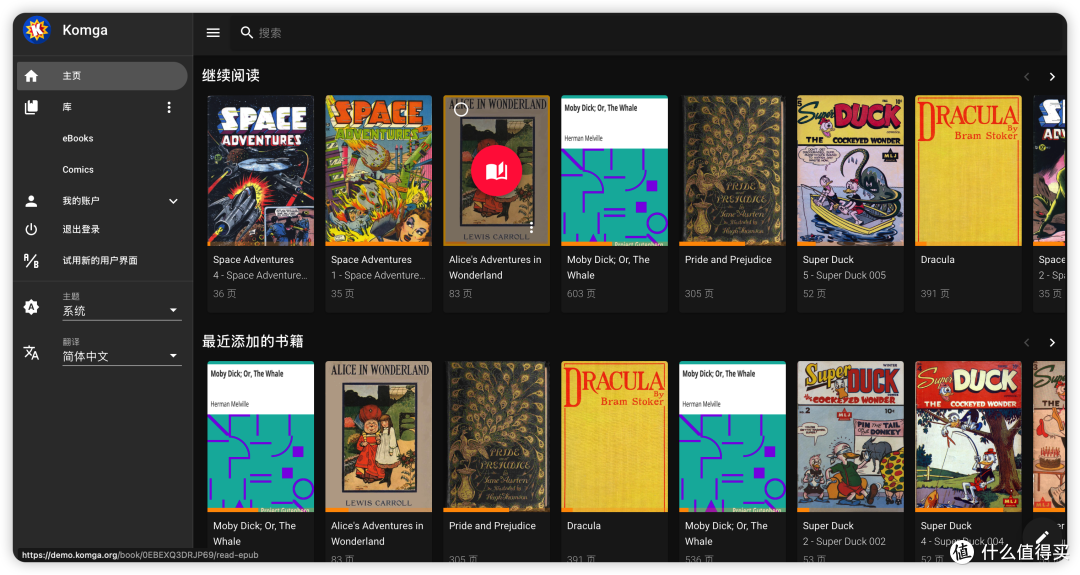Open the Comics library
Viewport: 1080px width, 575px height.
click(x=78, y=169)
